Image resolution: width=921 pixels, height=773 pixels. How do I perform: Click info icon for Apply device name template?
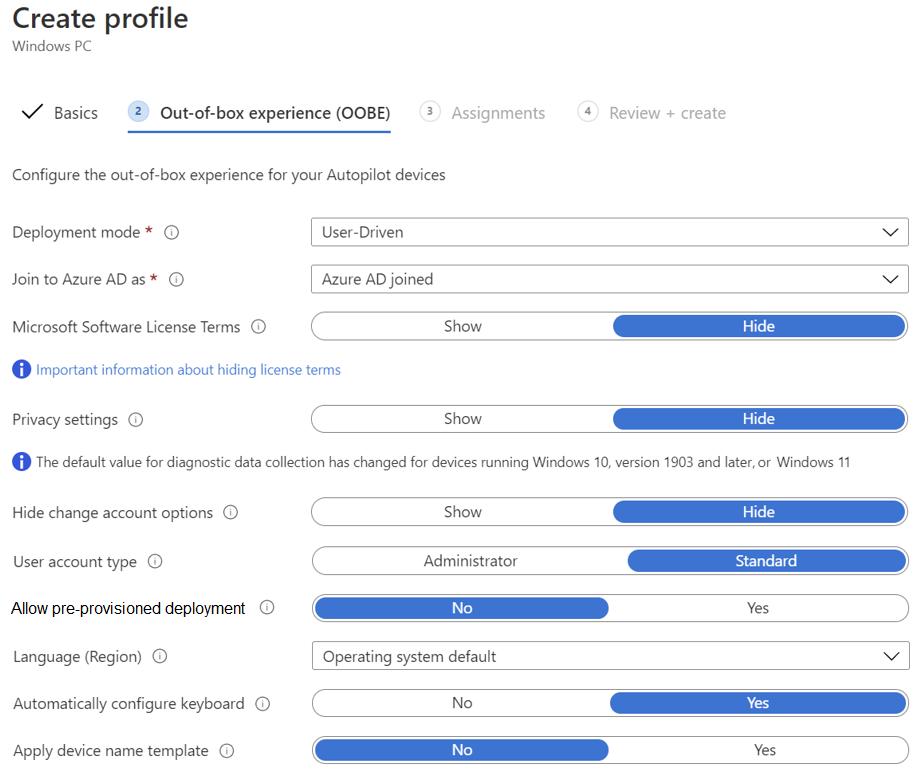226,751
